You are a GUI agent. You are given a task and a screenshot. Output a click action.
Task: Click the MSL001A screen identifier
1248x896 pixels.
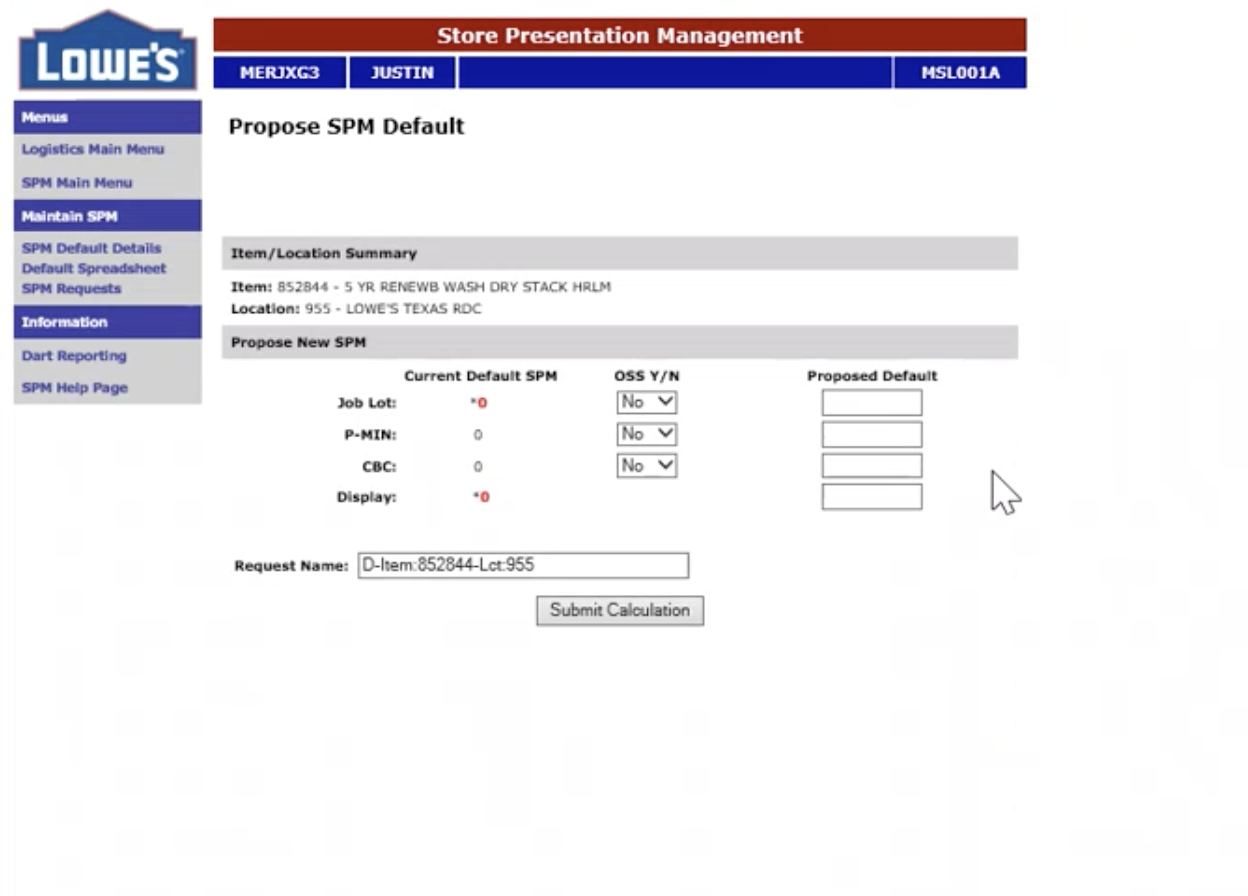coord(958,72)
